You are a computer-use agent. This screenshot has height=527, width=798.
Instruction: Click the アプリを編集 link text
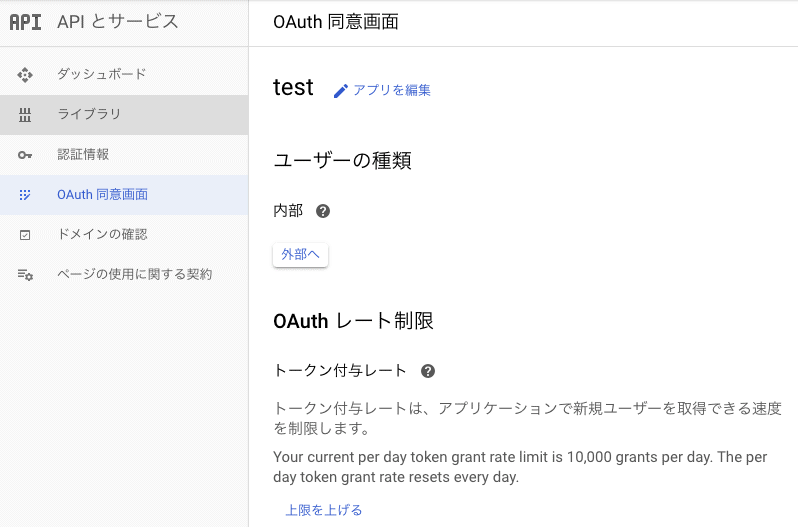tap(392, 90)
